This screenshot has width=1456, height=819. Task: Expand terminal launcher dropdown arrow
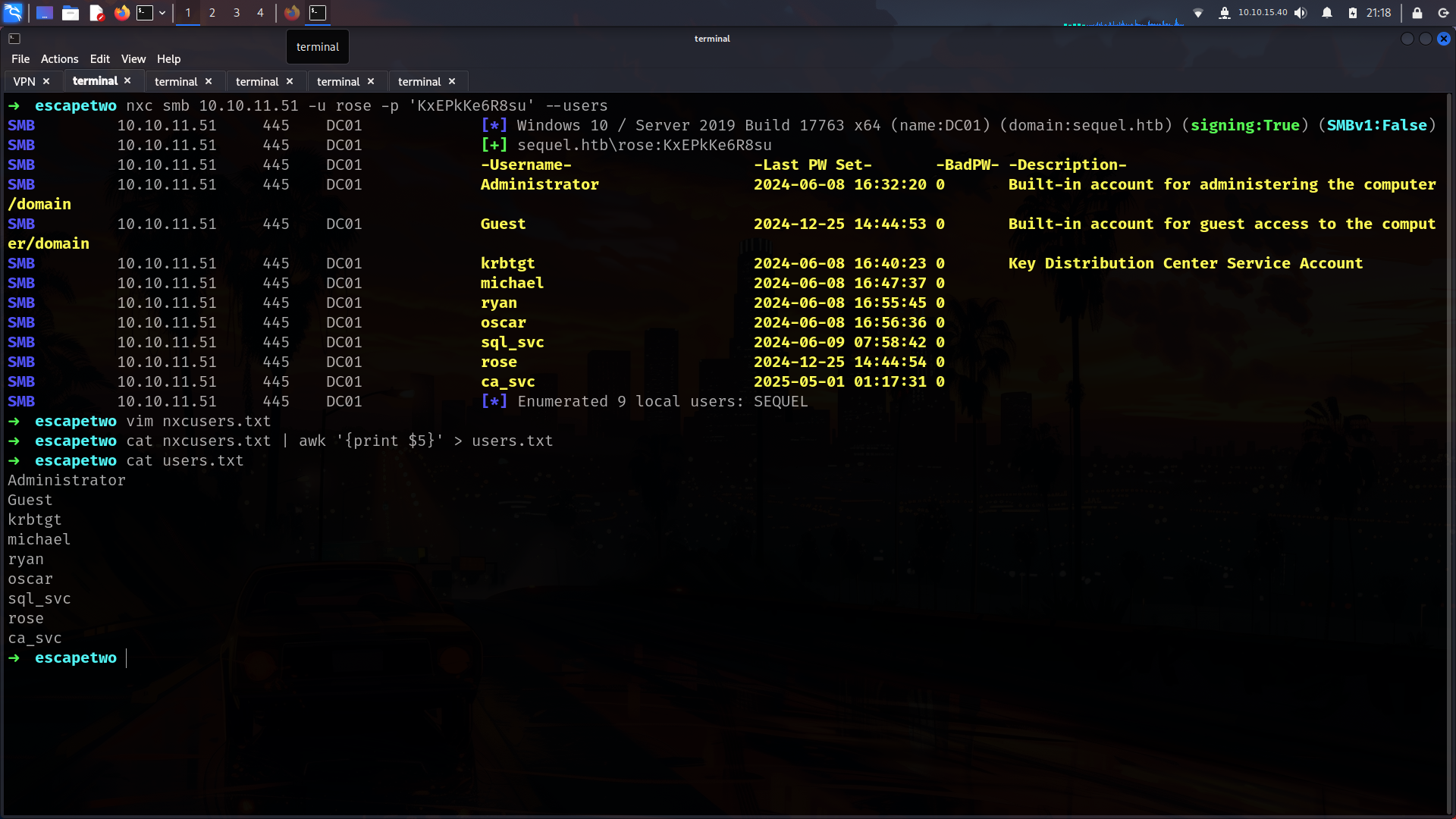[x=162, y=12]
